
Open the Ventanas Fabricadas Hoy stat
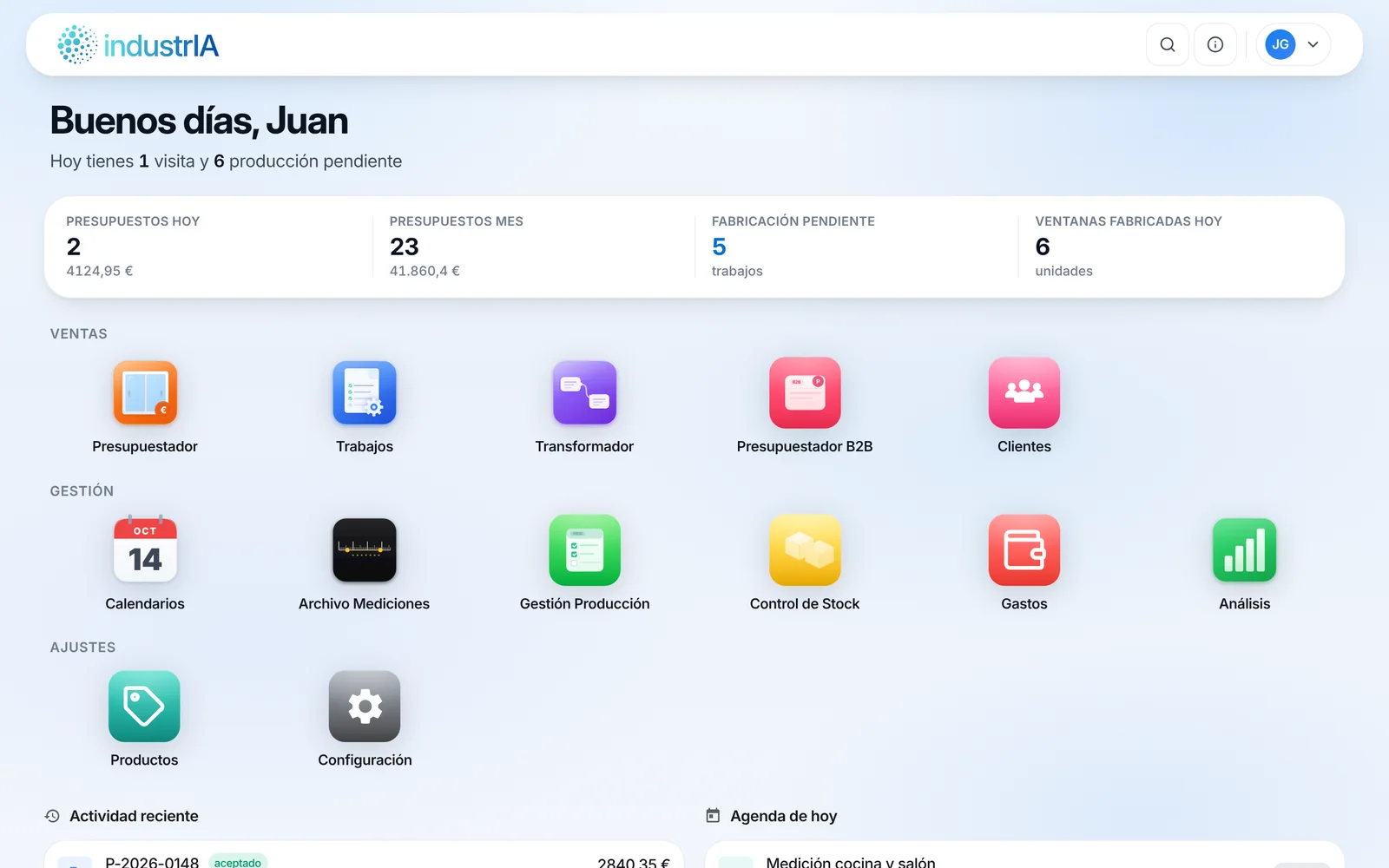(x=1179, y=247)
